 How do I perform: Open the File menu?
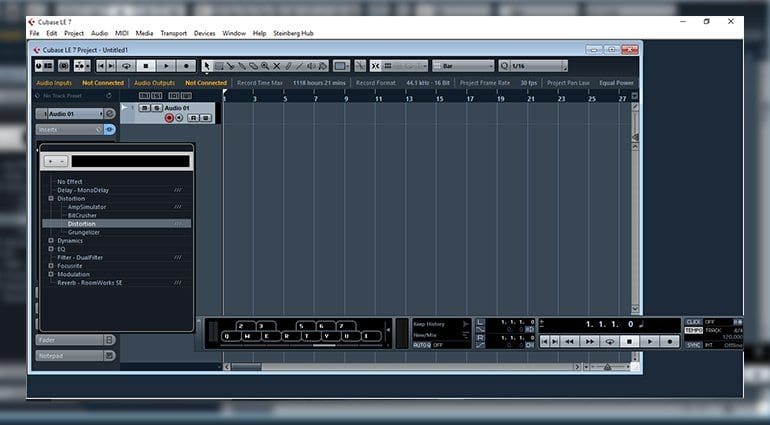pos(34,33)
